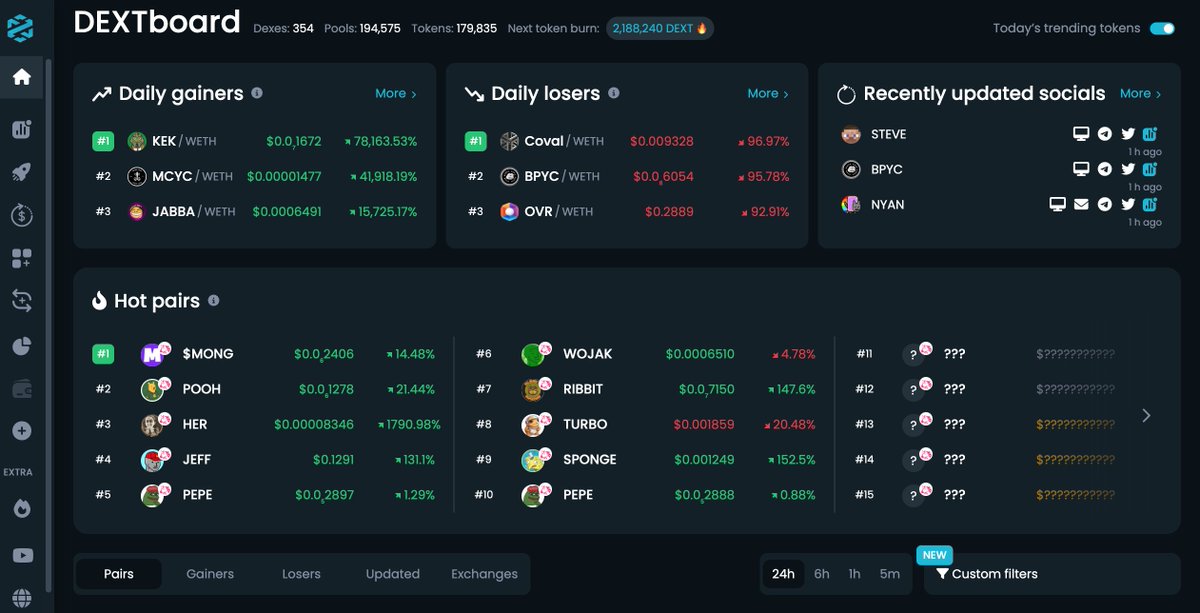Switch to the Gainers tab
Image resolution: width=1200 pixels, height=613 pixels.
(210, 574)
